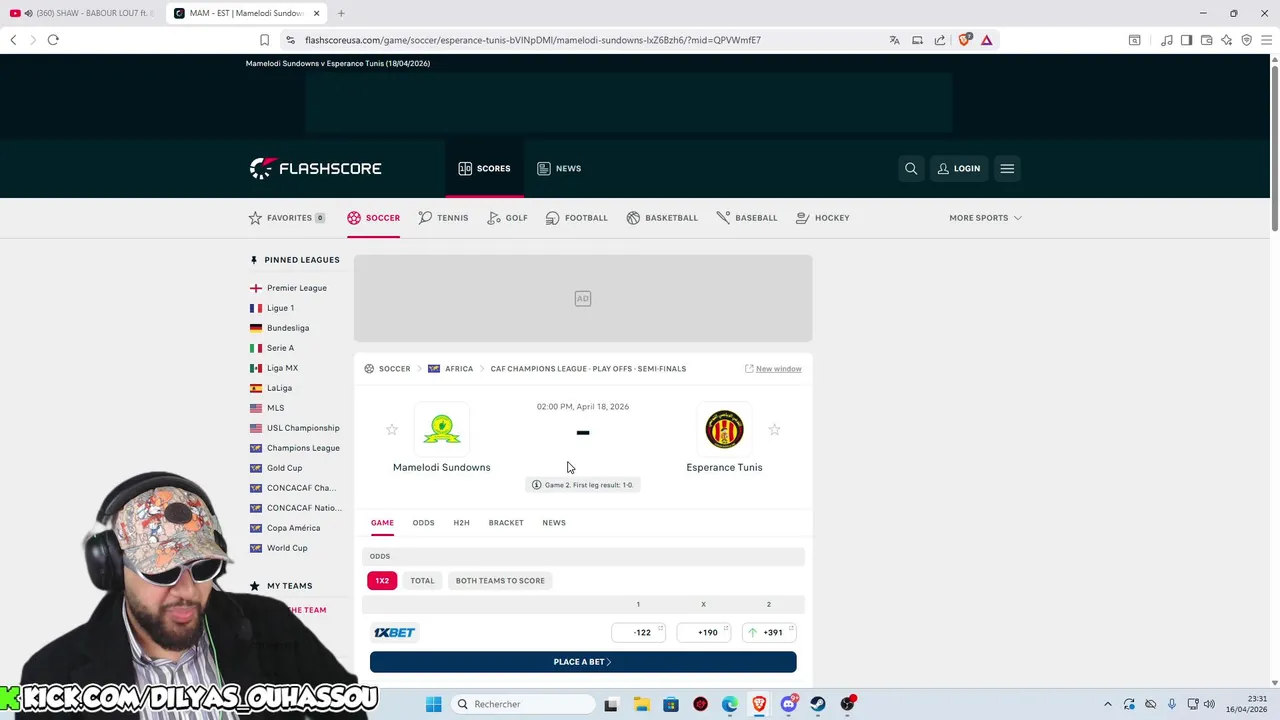
Task: Click the Flashscore logo
Action: 315,168
